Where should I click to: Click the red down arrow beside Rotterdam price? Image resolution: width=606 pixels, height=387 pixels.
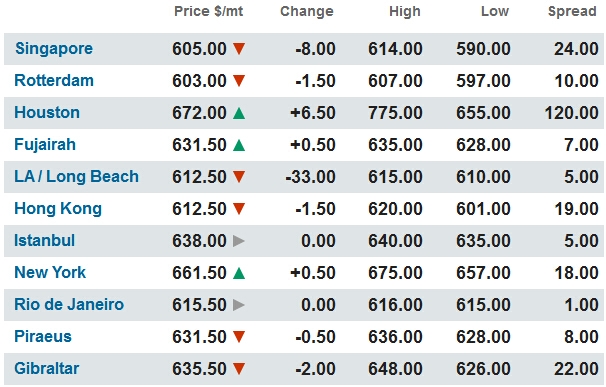click(x=239, y=81)
